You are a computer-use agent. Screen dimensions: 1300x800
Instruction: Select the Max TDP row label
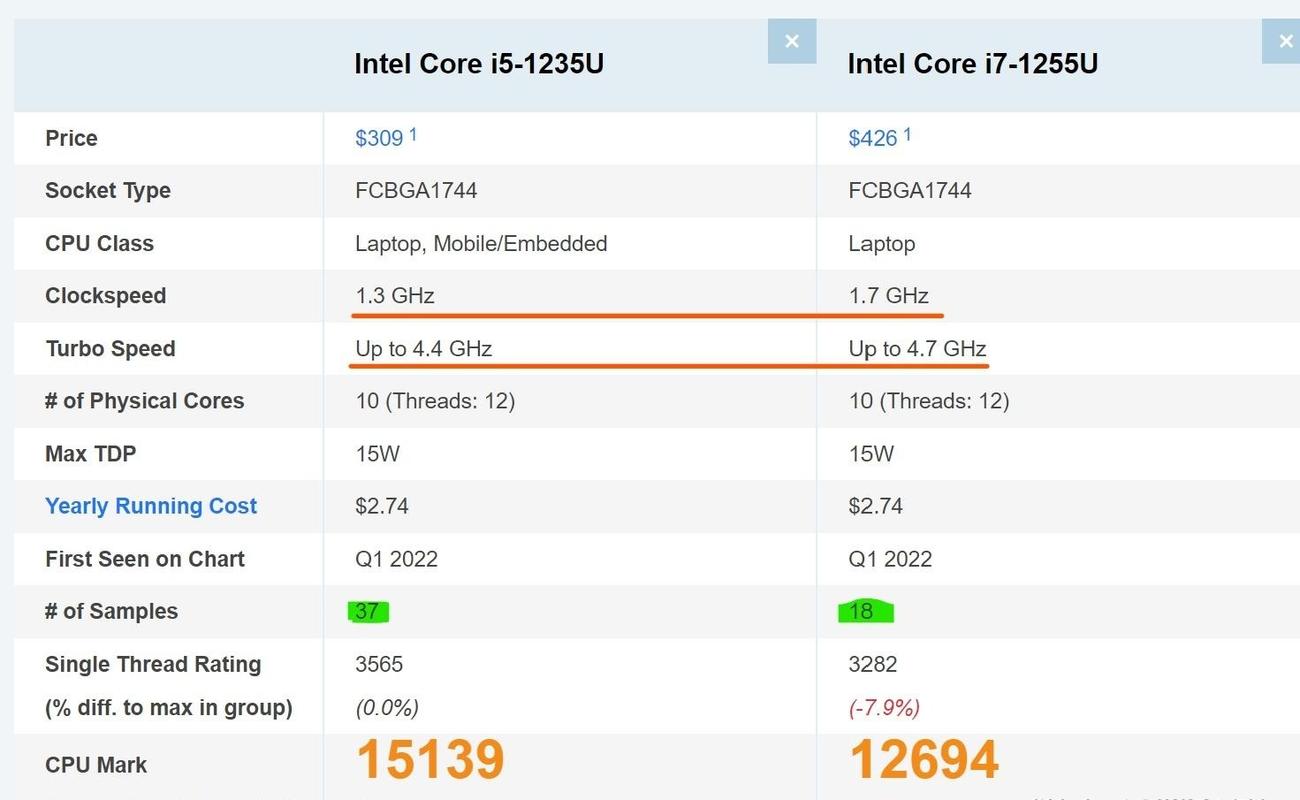tap(90, 453)
